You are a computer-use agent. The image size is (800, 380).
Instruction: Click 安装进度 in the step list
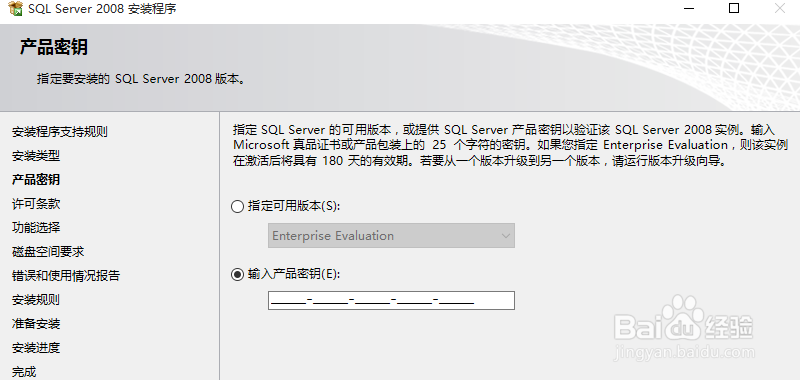(36, 348)
